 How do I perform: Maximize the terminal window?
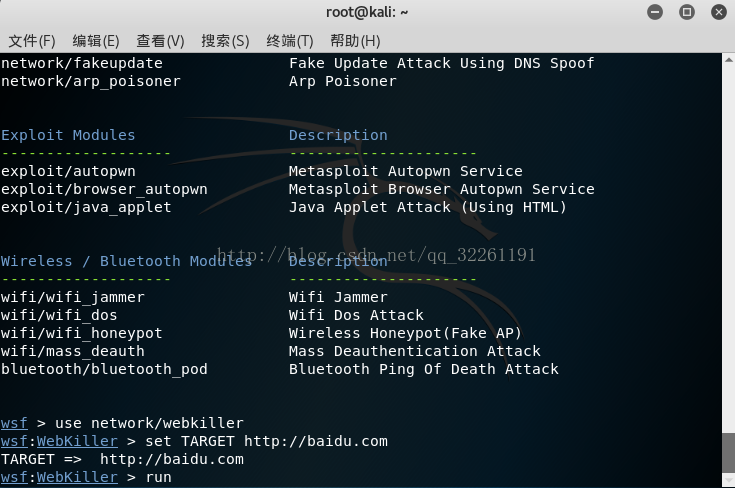click(687, 12)
